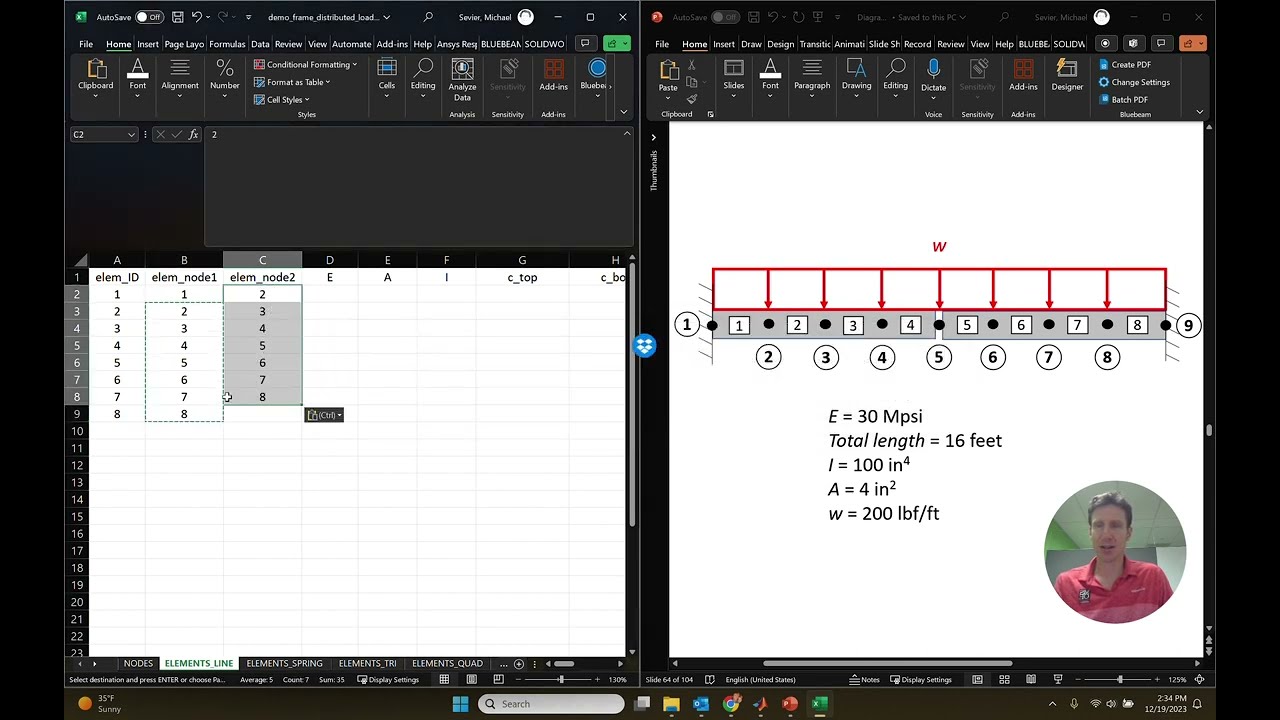This screenshot has width=1280, height=720.
Task: Click Create PDF in the Bluebeam group
Action: pos(1124,65)
